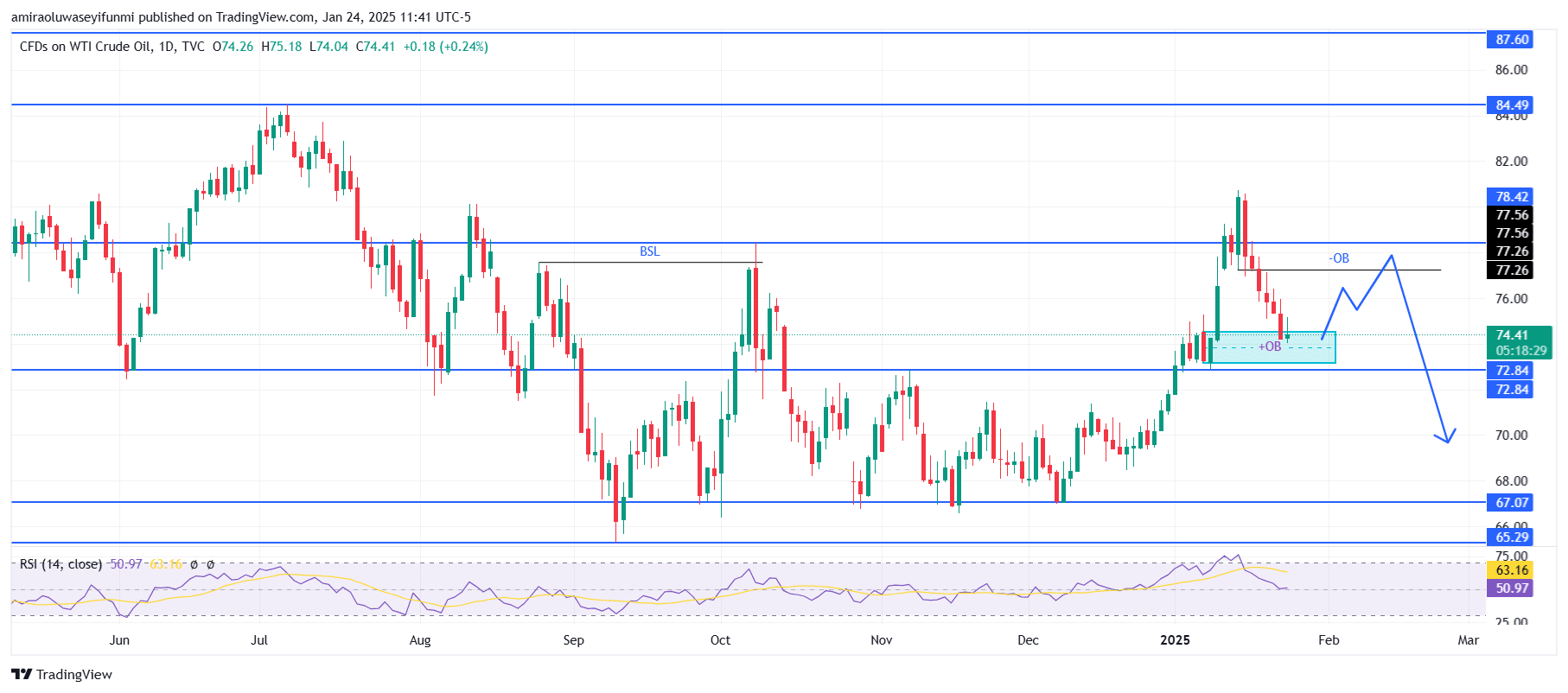Click the Sep label on time axis
Screen dimensions: 1568x693
pyautogui.click(x=573, y=640)
